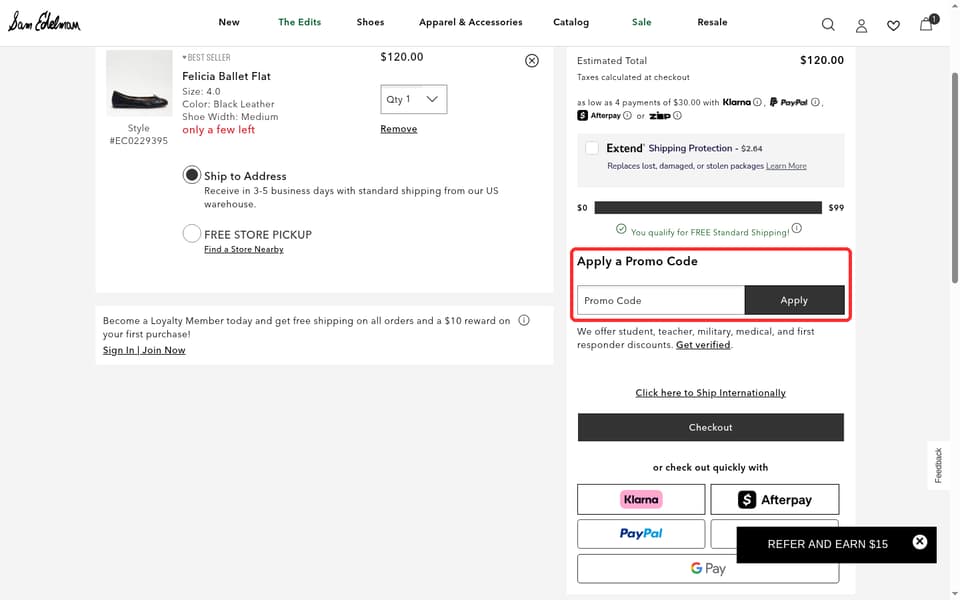Screen dimensions: 960x600
Task: Click loyalty member info icon
Action: click(x=523, y=320)
